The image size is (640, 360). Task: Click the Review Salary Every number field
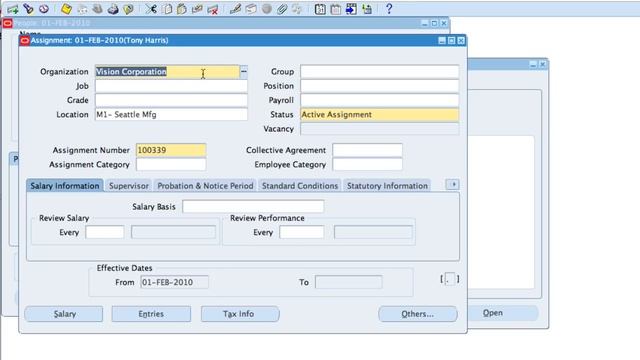[105, 232]
